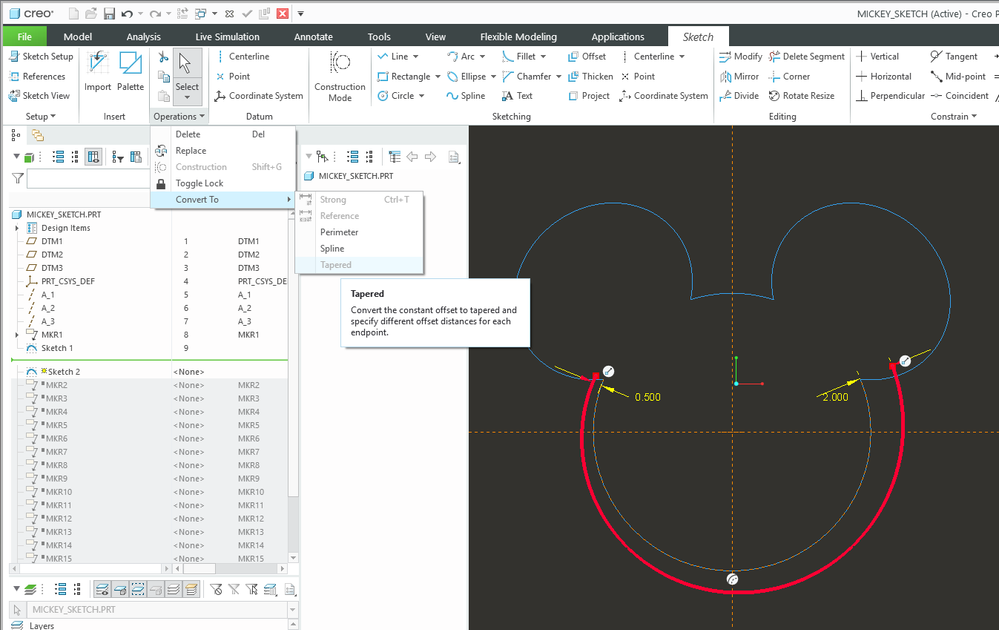Open the Operations group dropdown
Viewport: 999px width, 630px height.
(179, 117)
